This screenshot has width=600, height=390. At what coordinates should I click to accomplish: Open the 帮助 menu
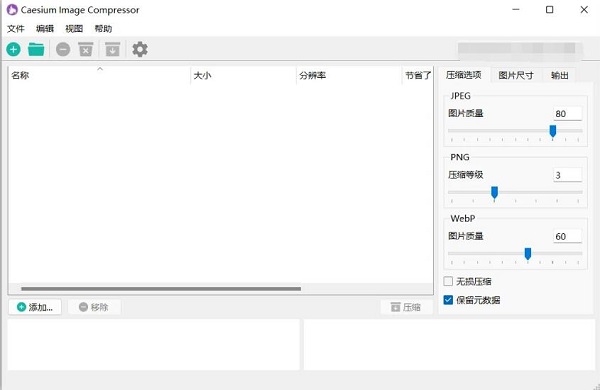(103, 29)
